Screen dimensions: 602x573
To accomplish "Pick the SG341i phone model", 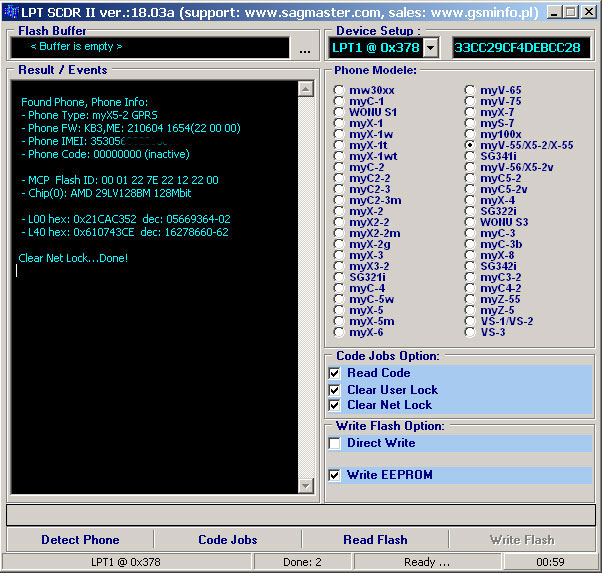I will pyautogui.click(x=470, y=156).
